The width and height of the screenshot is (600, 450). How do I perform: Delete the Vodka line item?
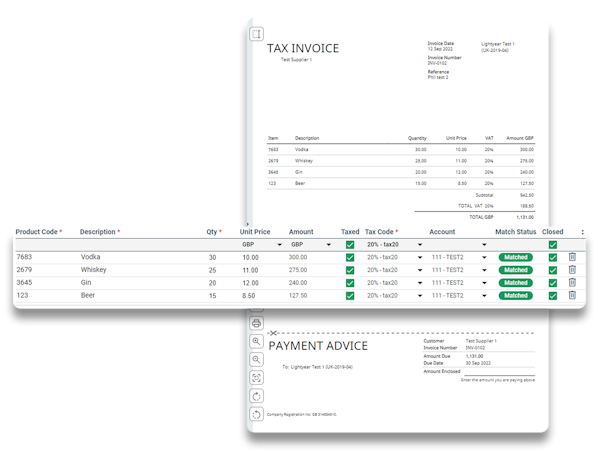click(x=572, y=257)
